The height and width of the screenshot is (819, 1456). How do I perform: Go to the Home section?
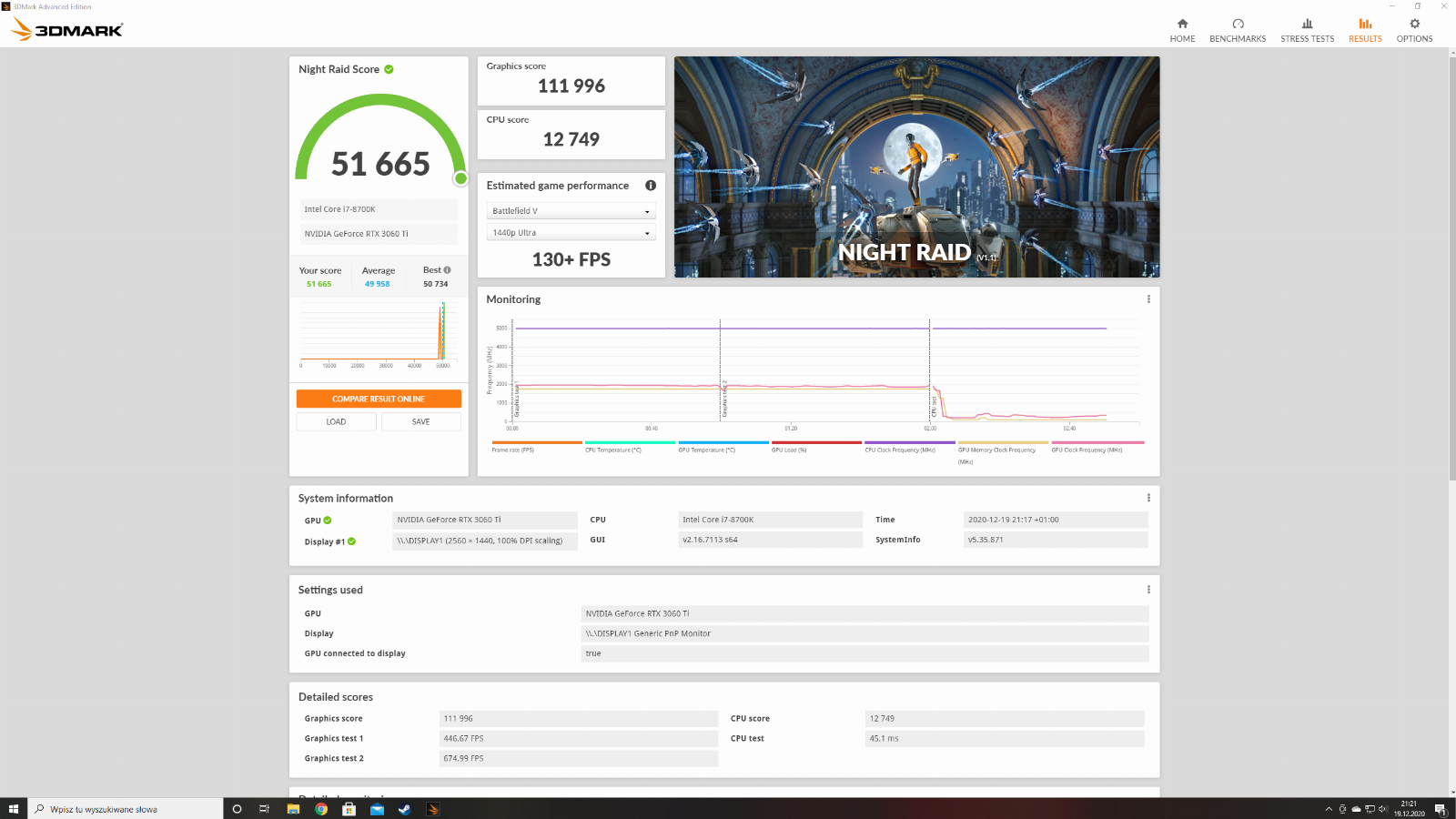tap(1182, 30)
